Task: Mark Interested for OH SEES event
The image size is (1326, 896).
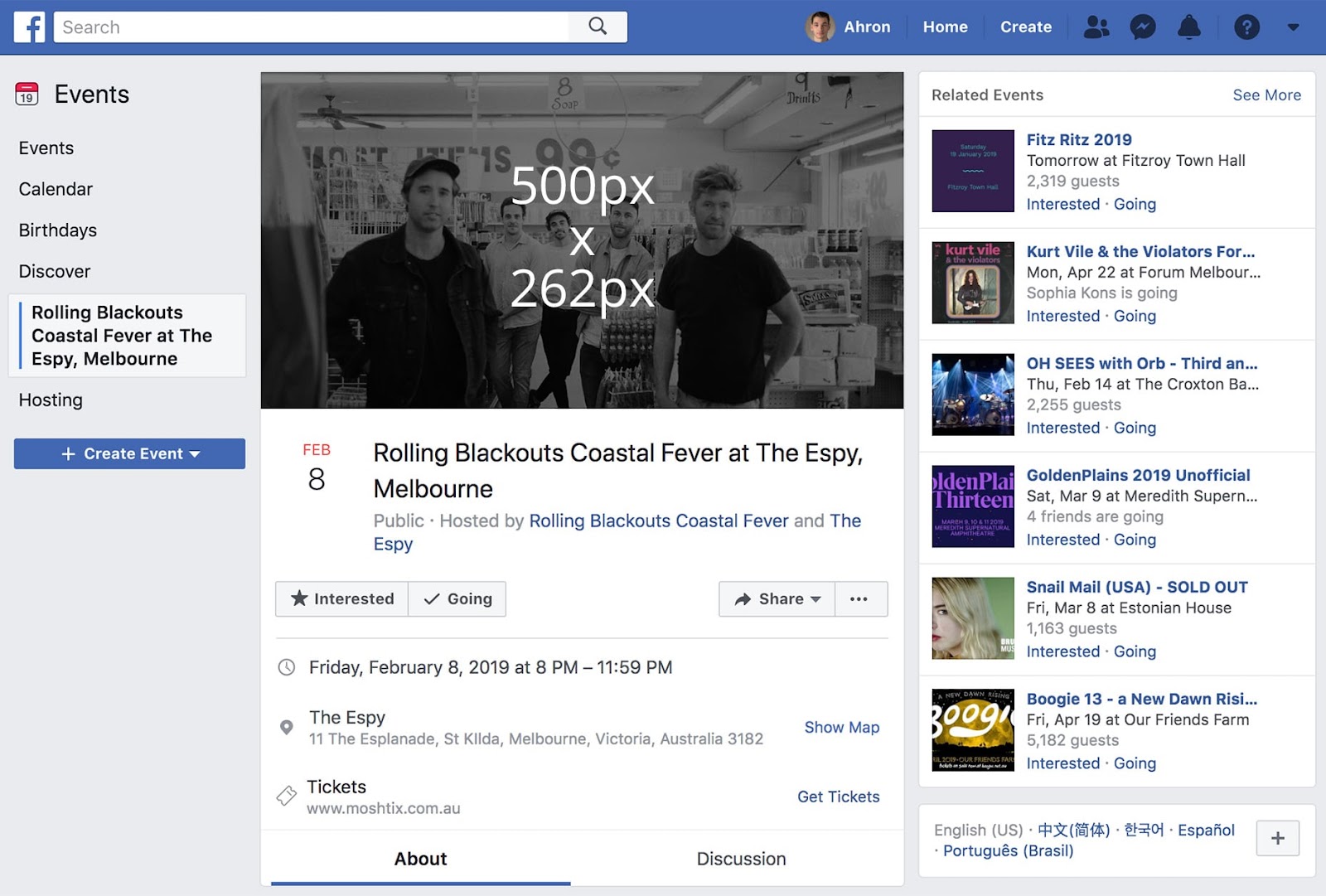Action: click(x=1063, y=428)
